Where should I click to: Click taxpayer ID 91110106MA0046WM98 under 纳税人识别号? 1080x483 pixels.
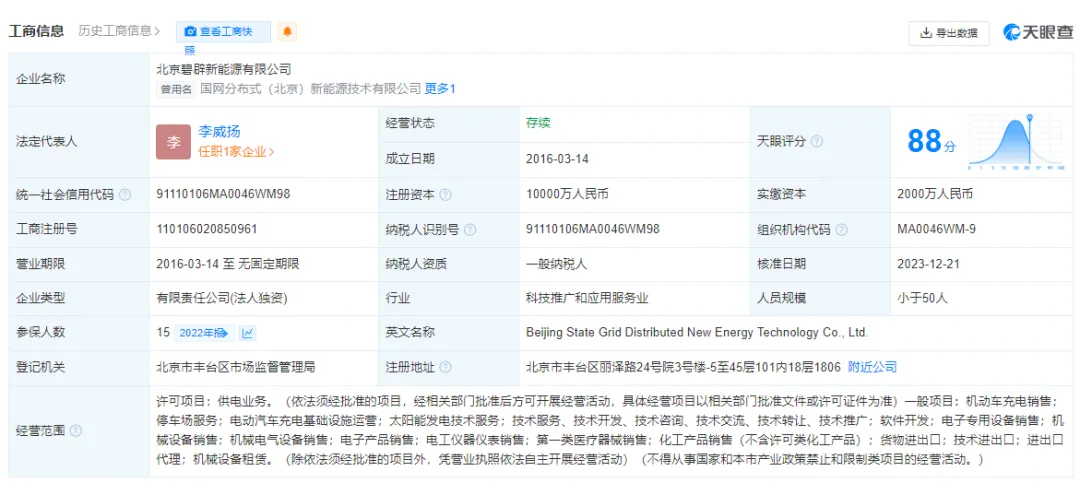pos(592,229)
